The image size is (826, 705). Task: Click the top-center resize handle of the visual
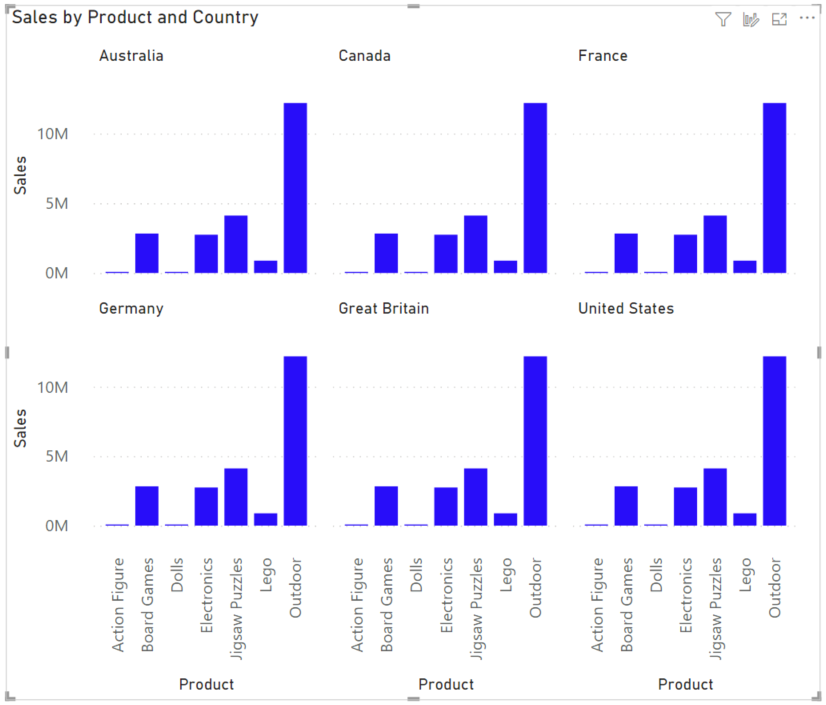413,4
